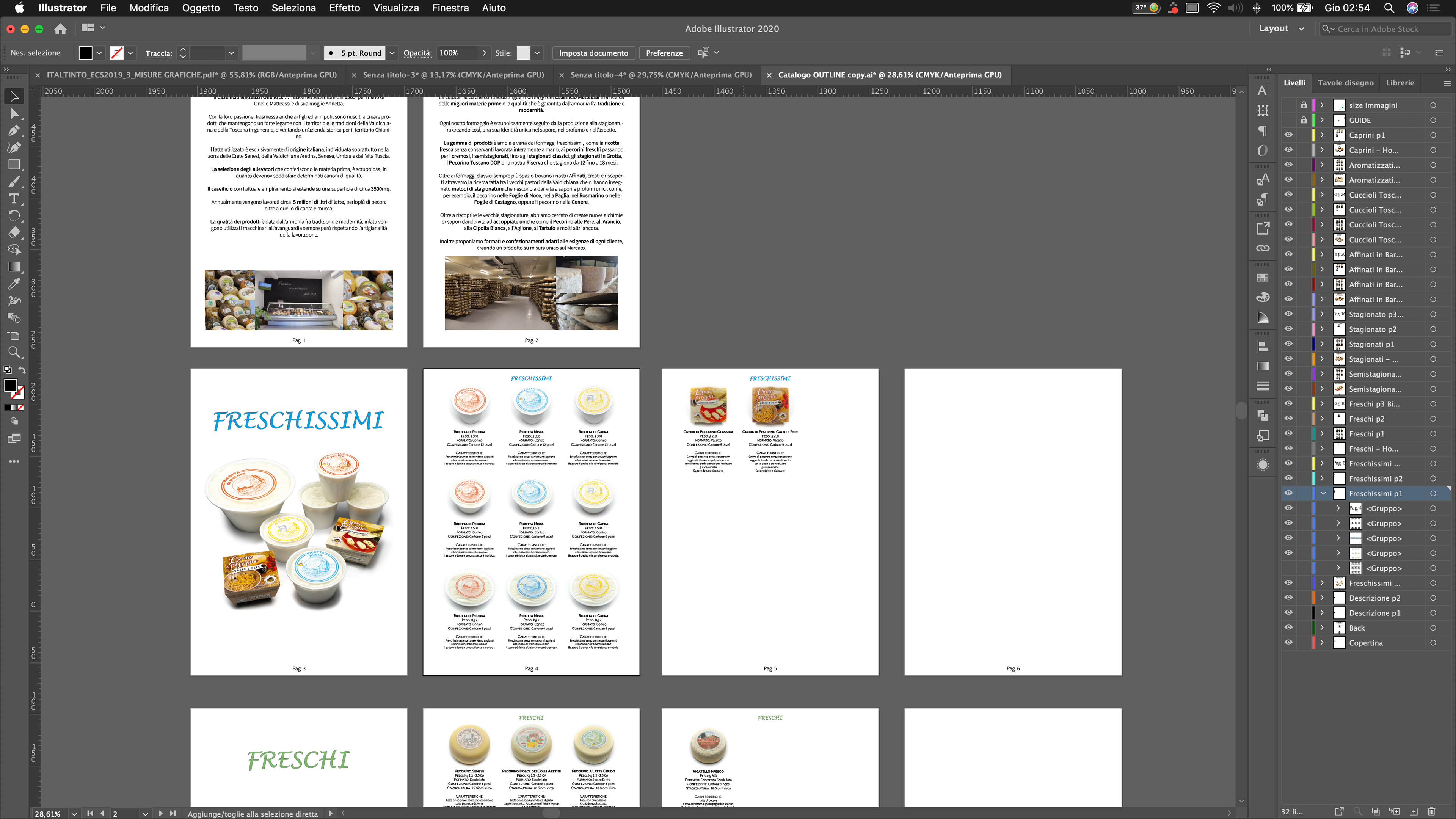1456x819 pixels.
Task: Click the black fill color swatch in control bar
Action: (x=85, y=53)
